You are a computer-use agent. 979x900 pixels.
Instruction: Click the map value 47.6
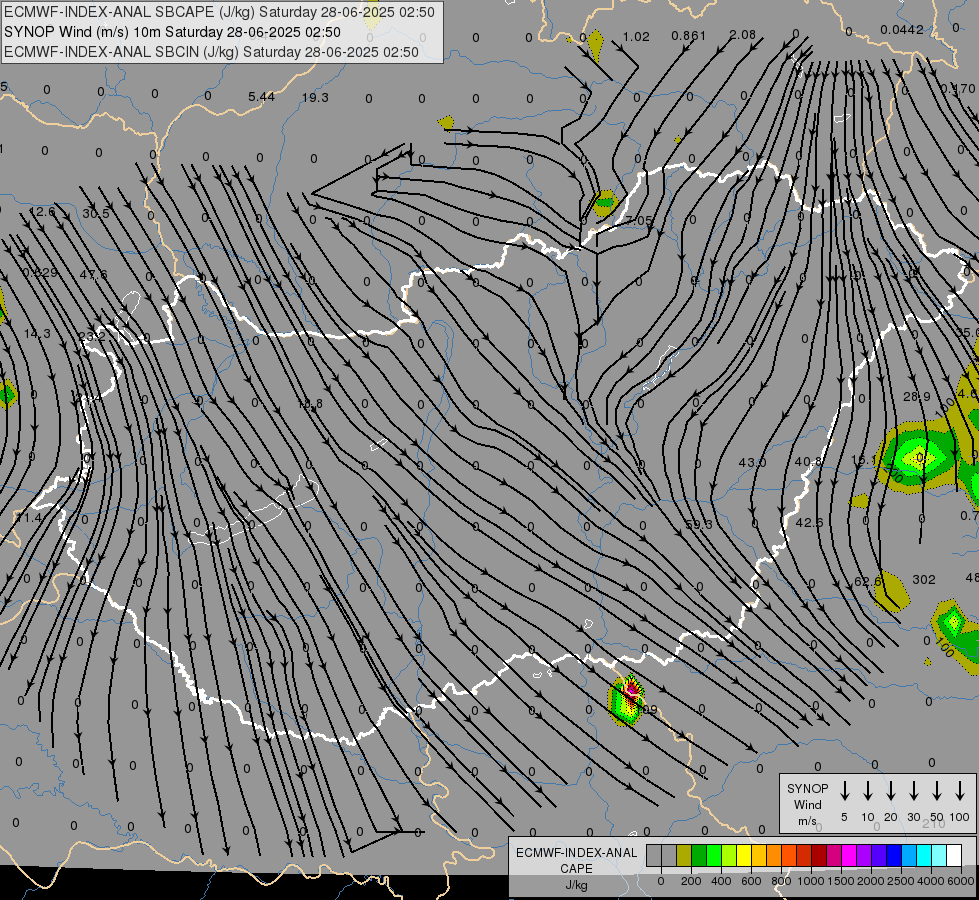pyautogui.click(x=93, y=274)
